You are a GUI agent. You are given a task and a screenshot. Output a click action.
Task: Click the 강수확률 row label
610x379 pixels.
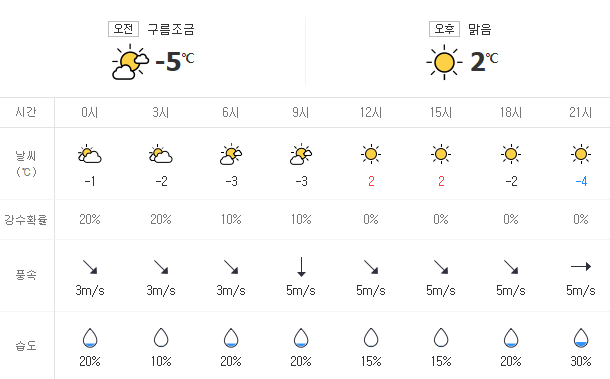[x=26, y=220]
